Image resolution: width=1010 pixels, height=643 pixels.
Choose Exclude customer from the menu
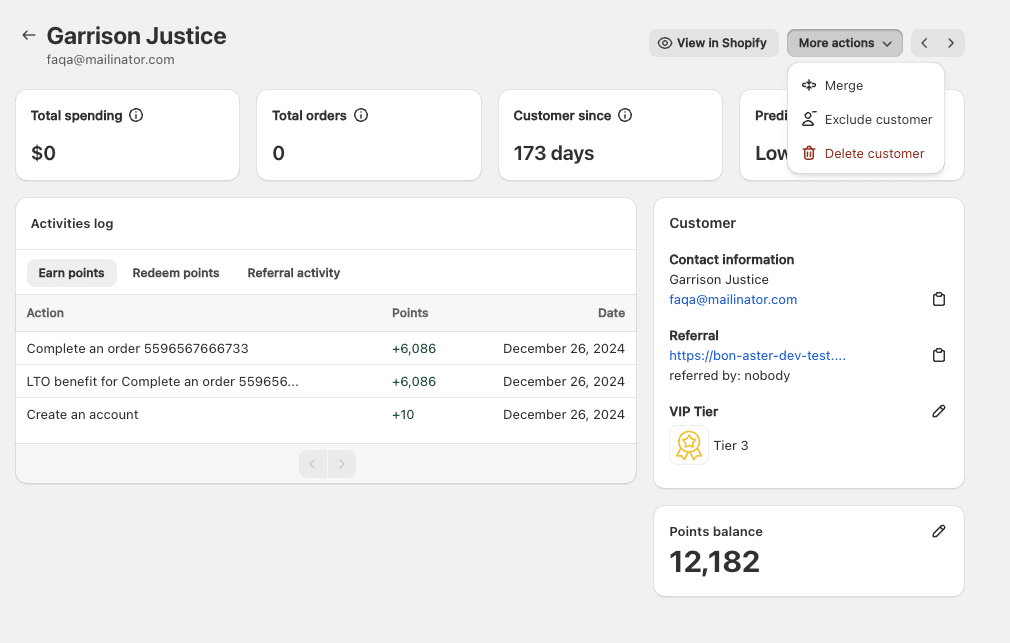tap(877, 120)
